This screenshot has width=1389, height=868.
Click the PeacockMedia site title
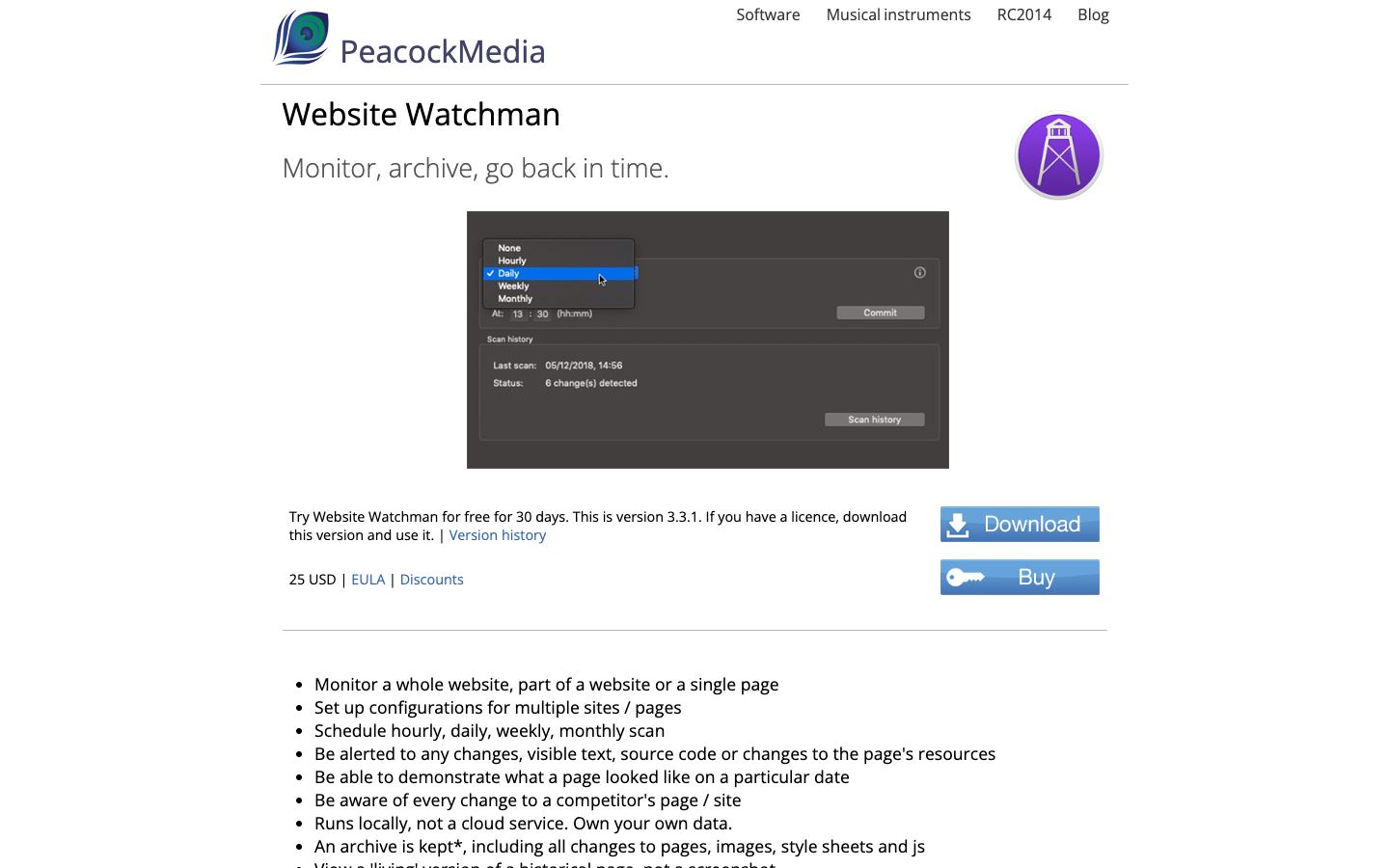443,51
